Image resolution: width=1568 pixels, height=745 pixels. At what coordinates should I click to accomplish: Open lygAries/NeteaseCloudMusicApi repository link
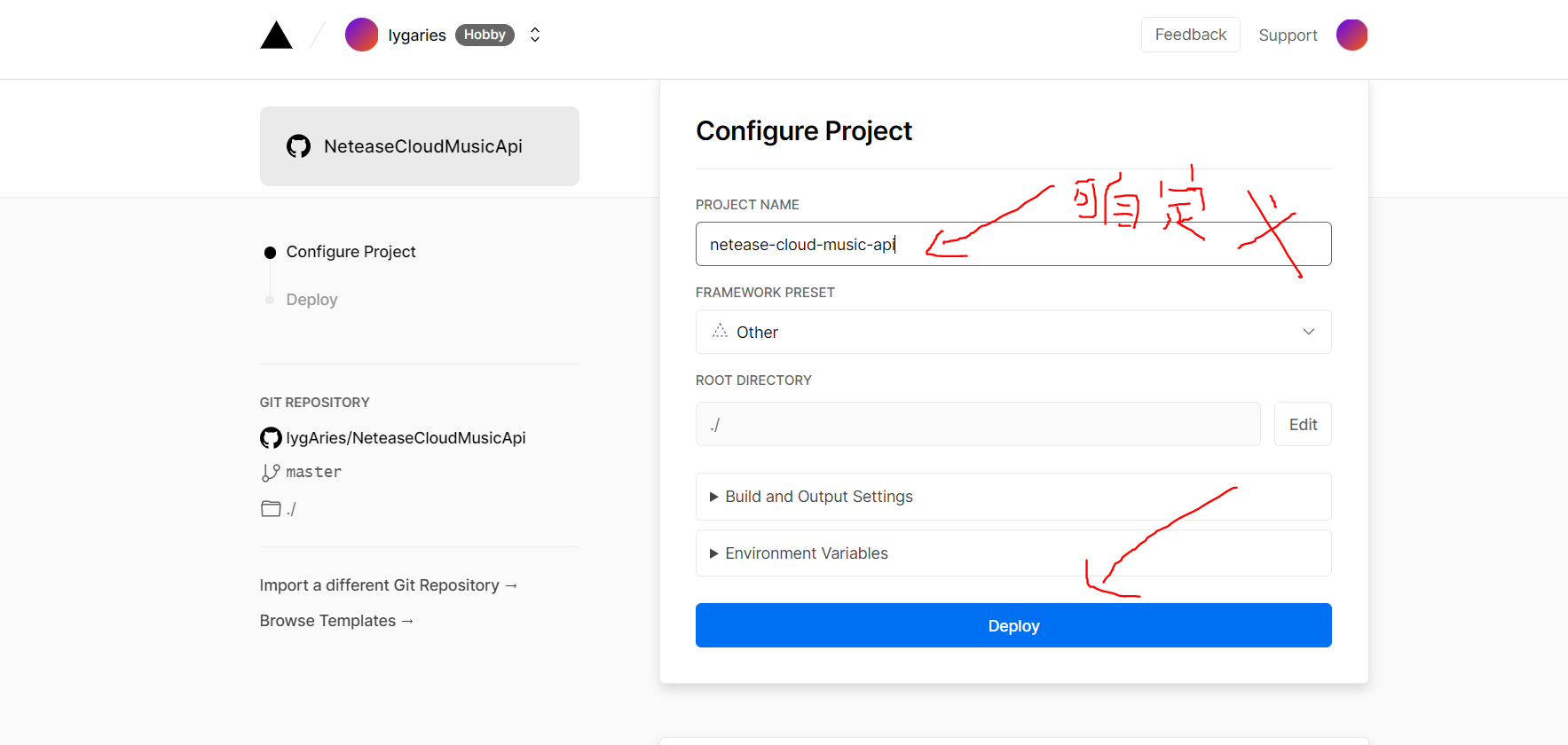pyautogui.click(x=406, y=438)
